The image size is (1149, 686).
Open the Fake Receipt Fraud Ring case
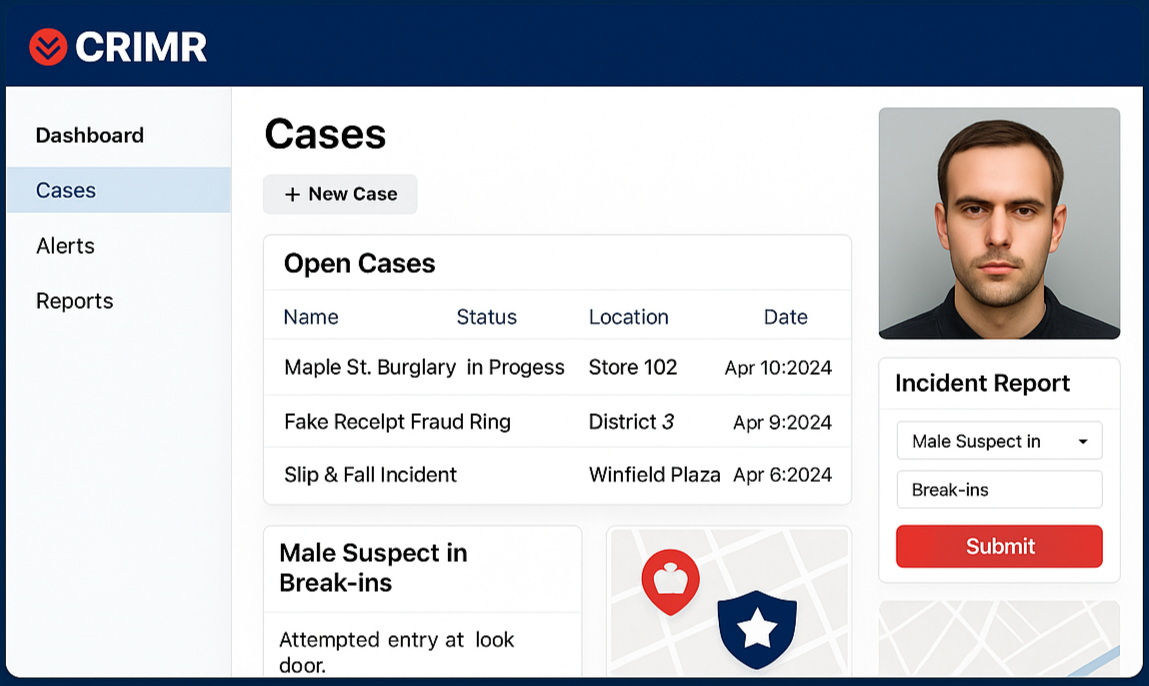pos(397,421)
